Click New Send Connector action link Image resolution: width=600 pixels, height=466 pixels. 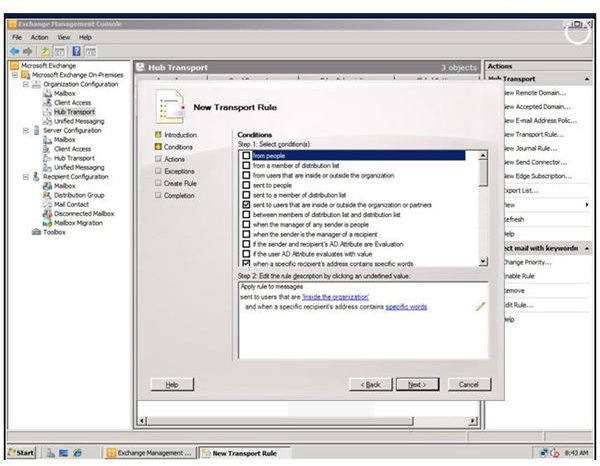pyautogui.click(x=536, y=162)
